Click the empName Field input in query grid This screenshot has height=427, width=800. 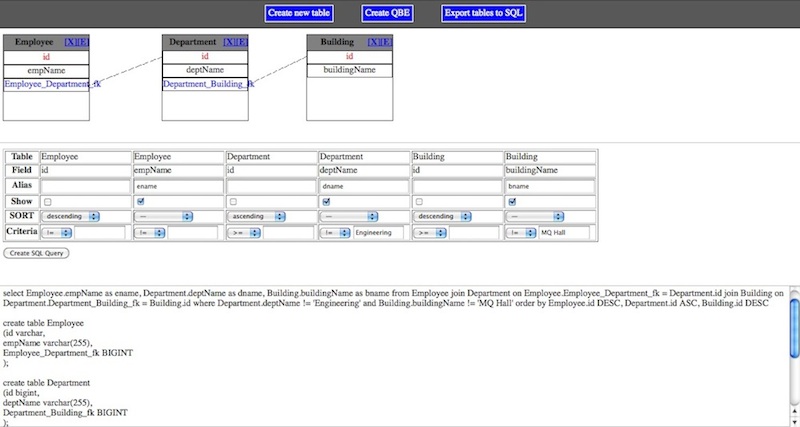point(178,170)
